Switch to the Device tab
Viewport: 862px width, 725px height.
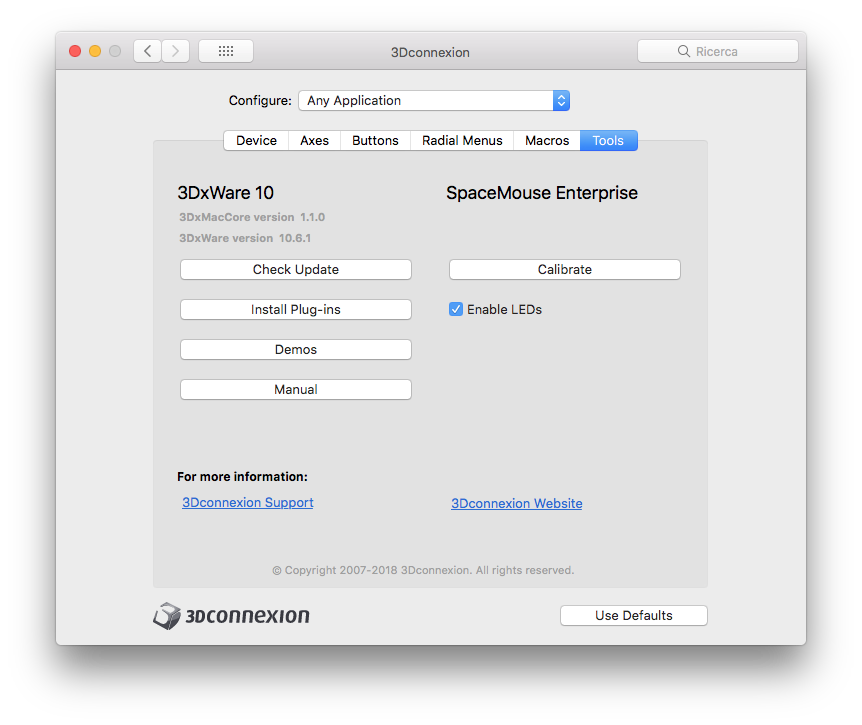[256, 141]
